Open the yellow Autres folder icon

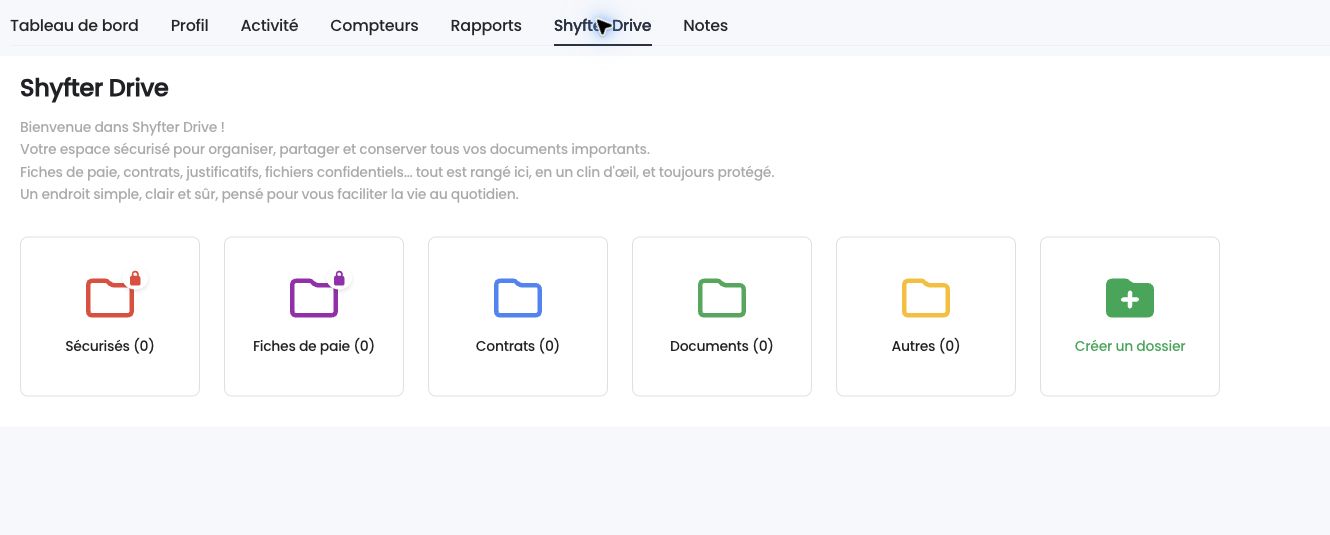[926, 298]
